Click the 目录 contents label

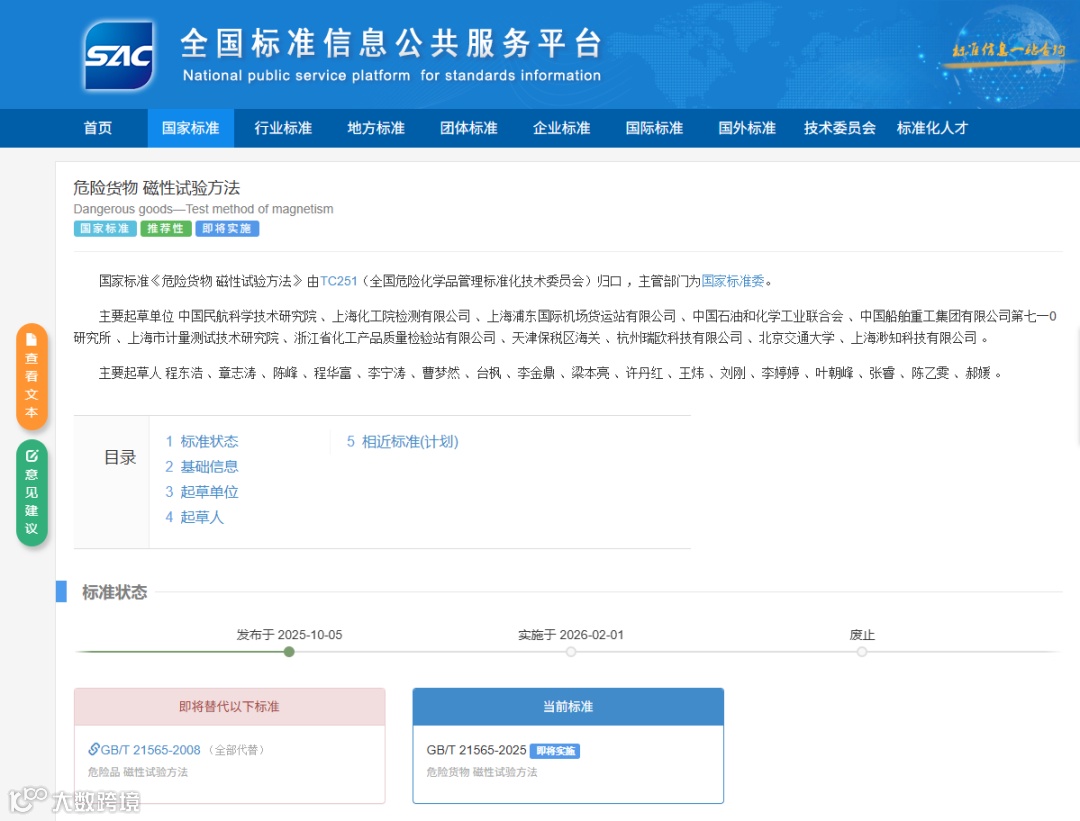pos(120,457)
